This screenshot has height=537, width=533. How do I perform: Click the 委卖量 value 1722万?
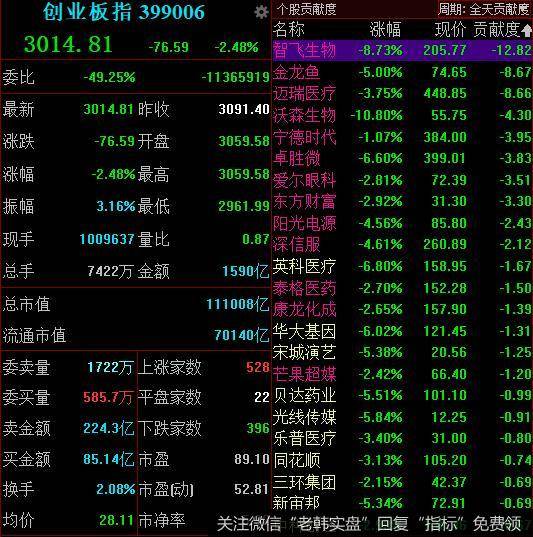[110, 367]
